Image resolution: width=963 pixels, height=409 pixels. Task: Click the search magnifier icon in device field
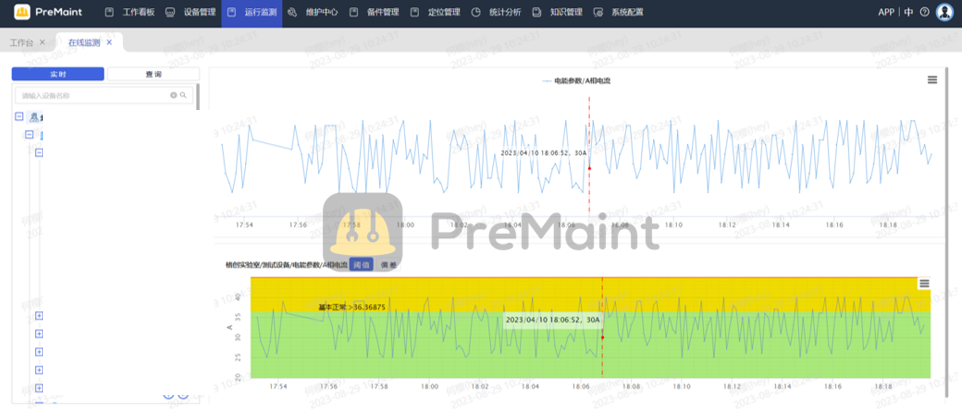(x=183, y=96)
